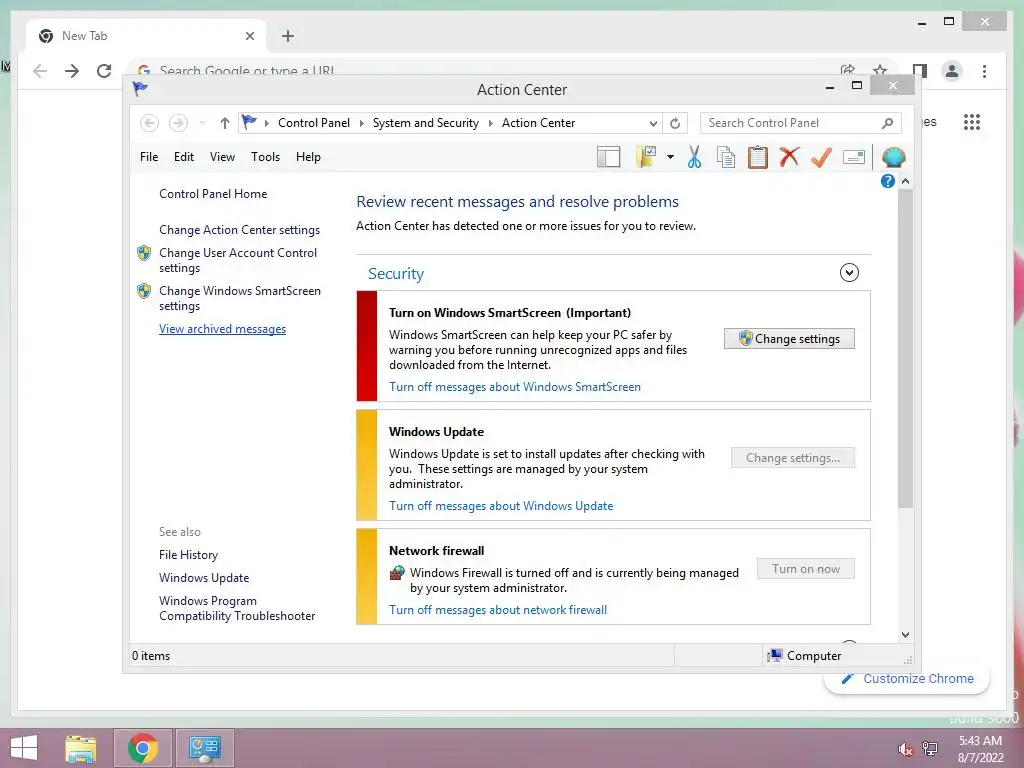Expand root breadcrumb arrow after flag icon
The height and width of the screenshot is (768, 1024).
(266, 123)
